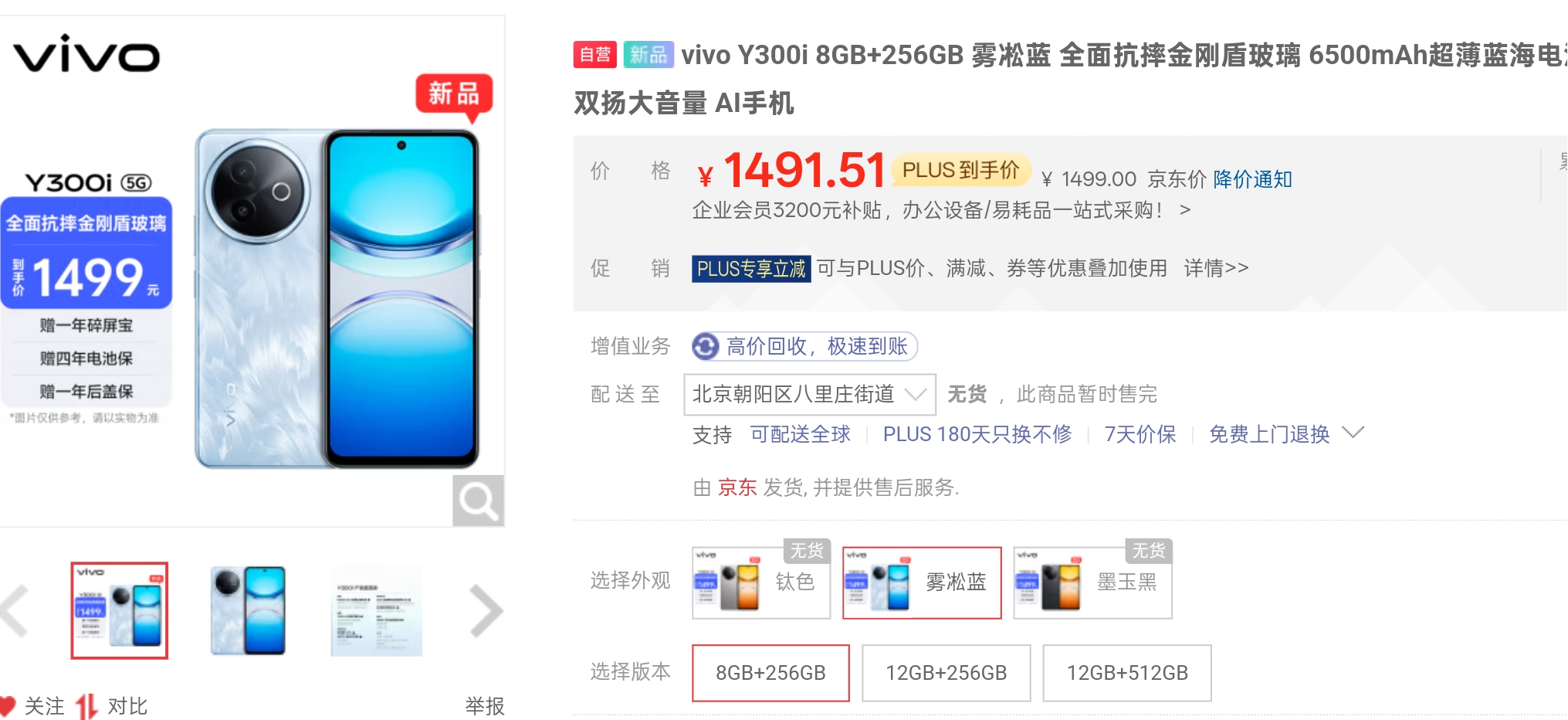Image resolution: width=1568 pixels, height=720 pixels.
Task: Expand the service support list chevron
Action: click(x=1353, y=433)
